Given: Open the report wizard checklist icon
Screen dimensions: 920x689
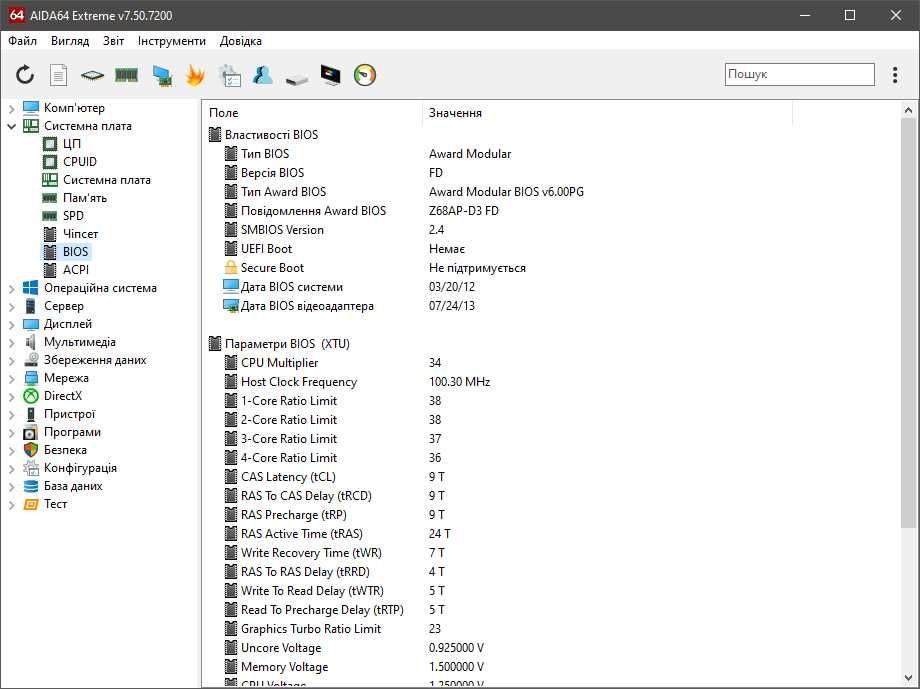Looking at the screenshot, I should [x=229, y=75].
